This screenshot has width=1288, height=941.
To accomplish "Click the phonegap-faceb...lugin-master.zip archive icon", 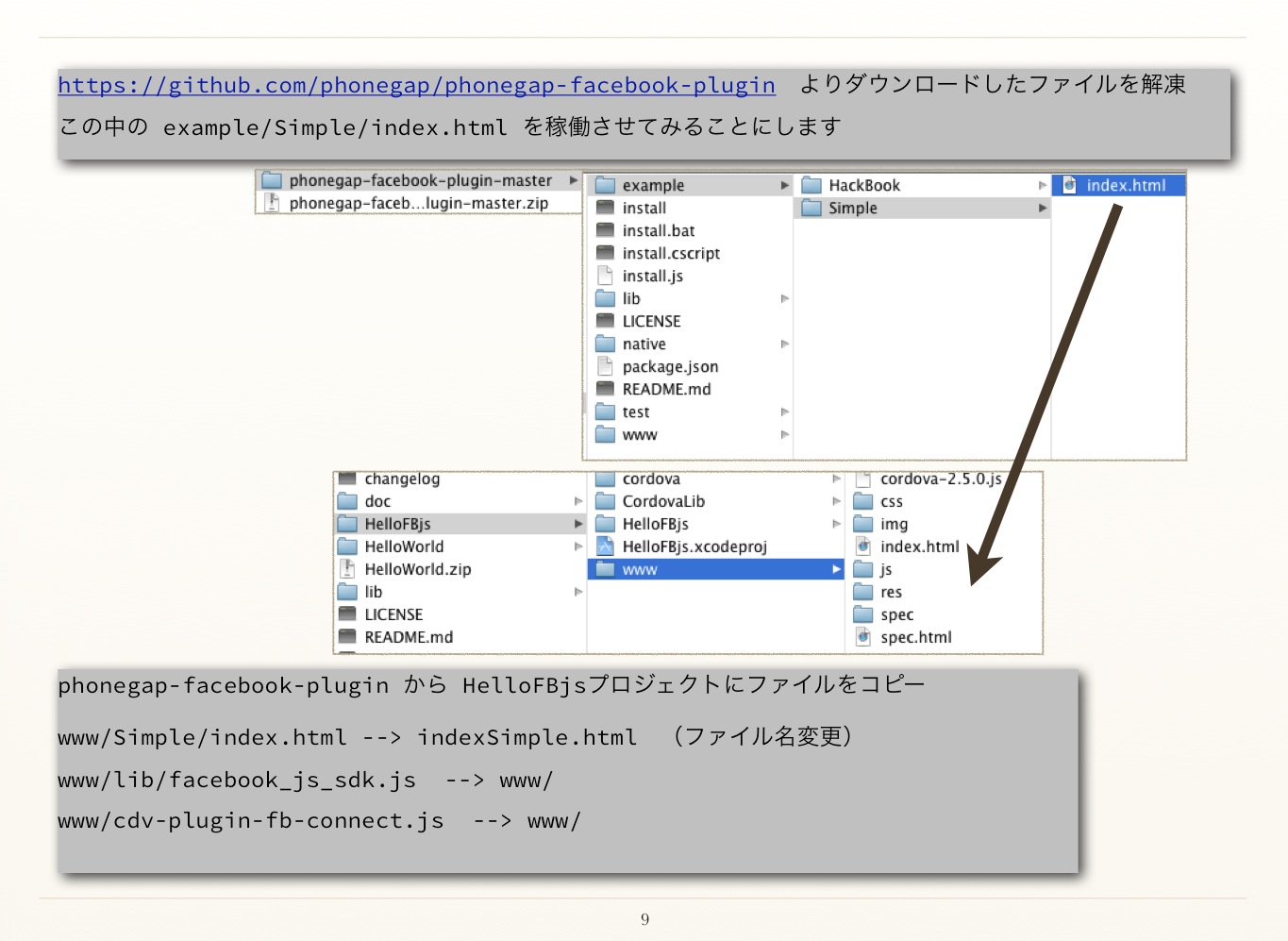I will [x=272, y=203].
